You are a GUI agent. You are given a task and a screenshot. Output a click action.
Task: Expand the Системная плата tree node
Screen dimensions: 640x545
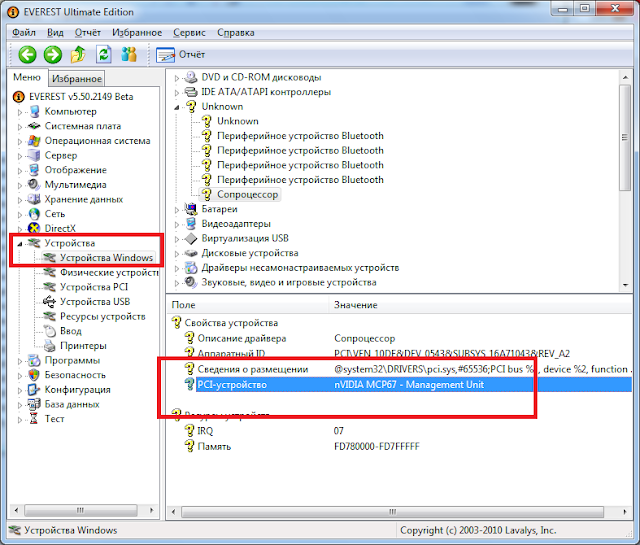click(20, 127)
